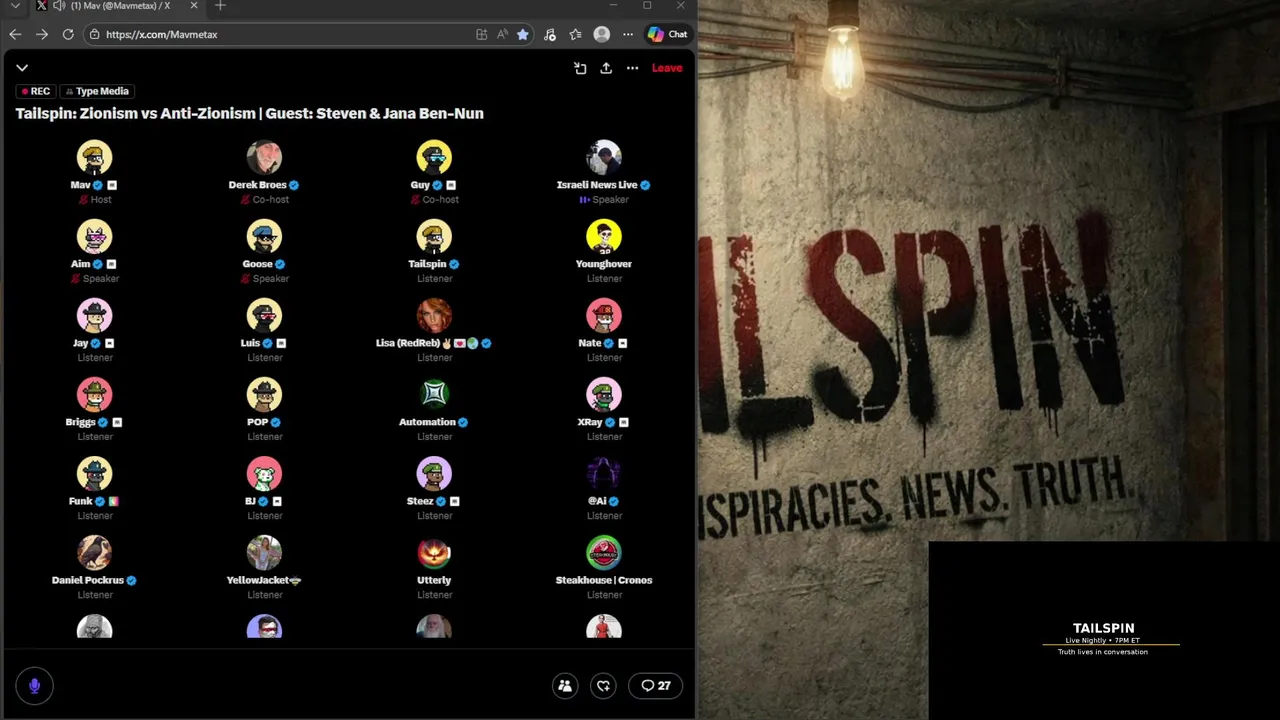Open the participants list icon
Image resolution: width=1280 pixels, height=720 pixels.
click(565, 686)
